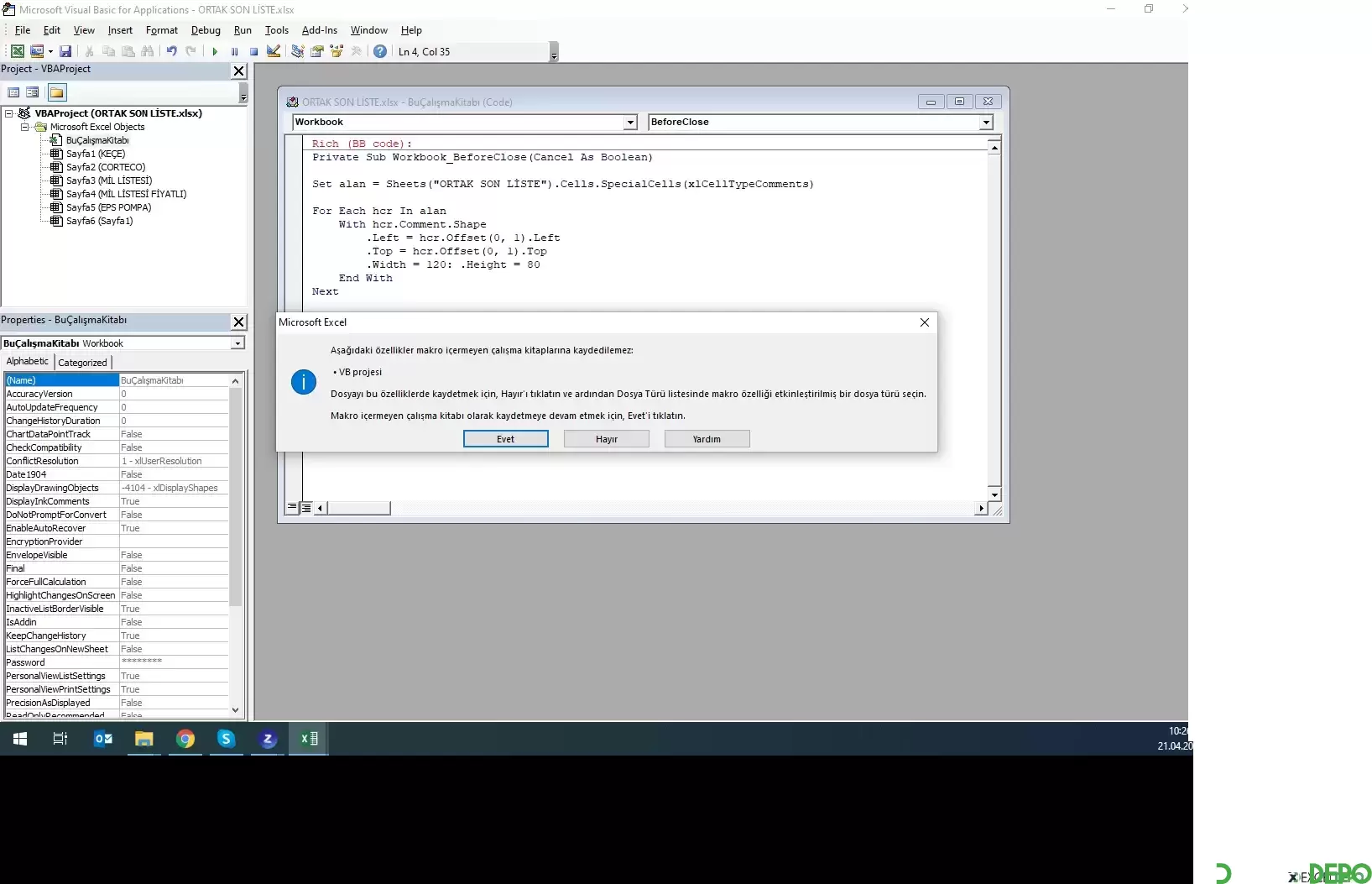
Task: Open the Insert menu
Action: coord(120,30)
